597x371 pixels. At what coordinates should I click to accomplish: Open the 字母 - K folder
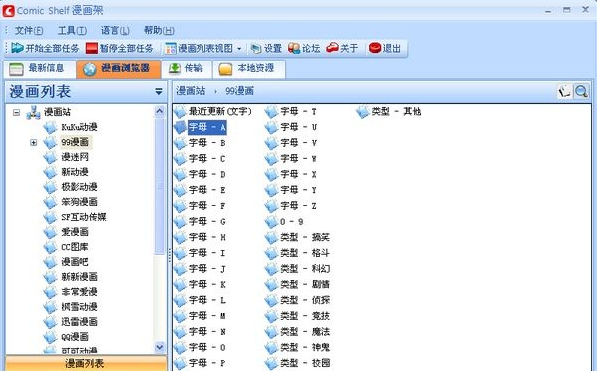(200, 284)
